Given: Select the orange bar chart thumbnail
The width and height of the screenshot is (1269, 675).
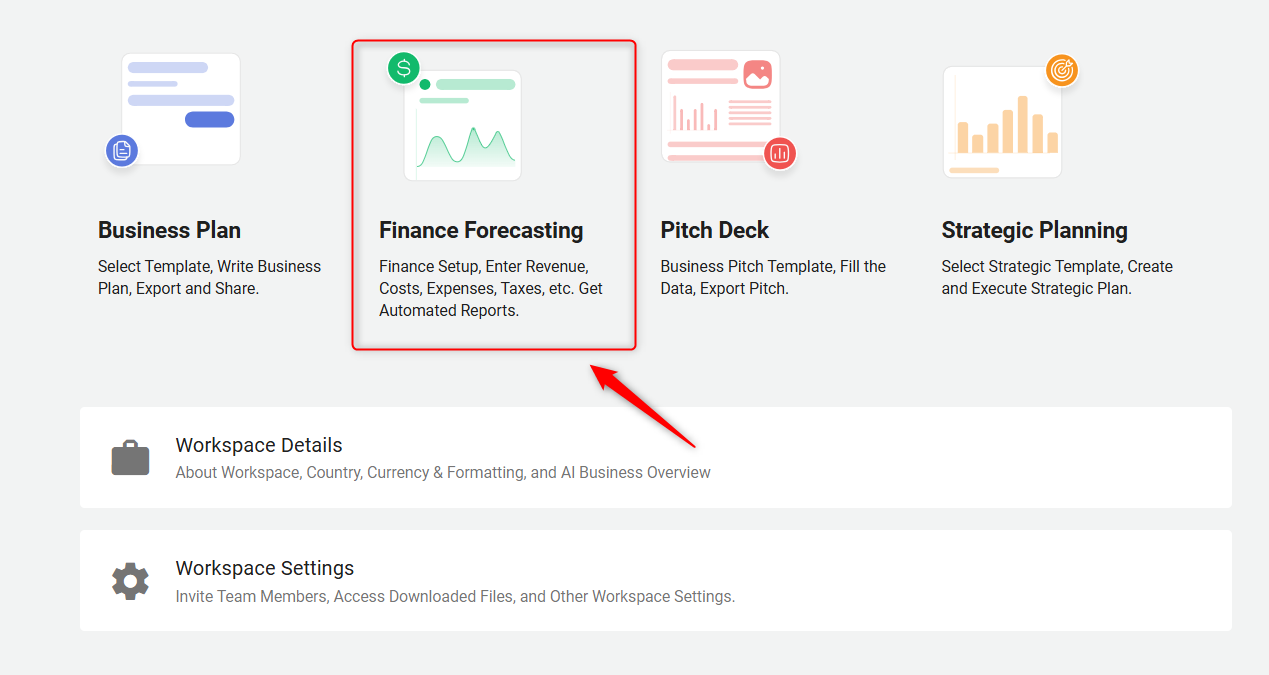Looking at the screenshot, I should pos(1002,122).
